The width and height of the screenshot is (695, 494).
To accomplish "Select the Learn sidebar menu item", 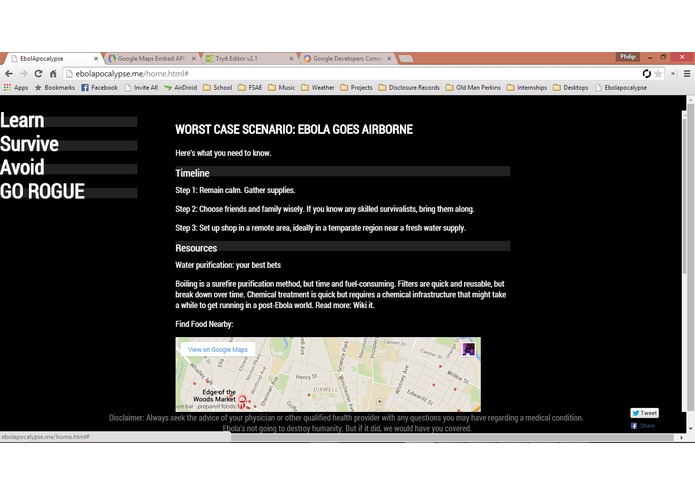I will pyautogui.click(x=22, y=121).
